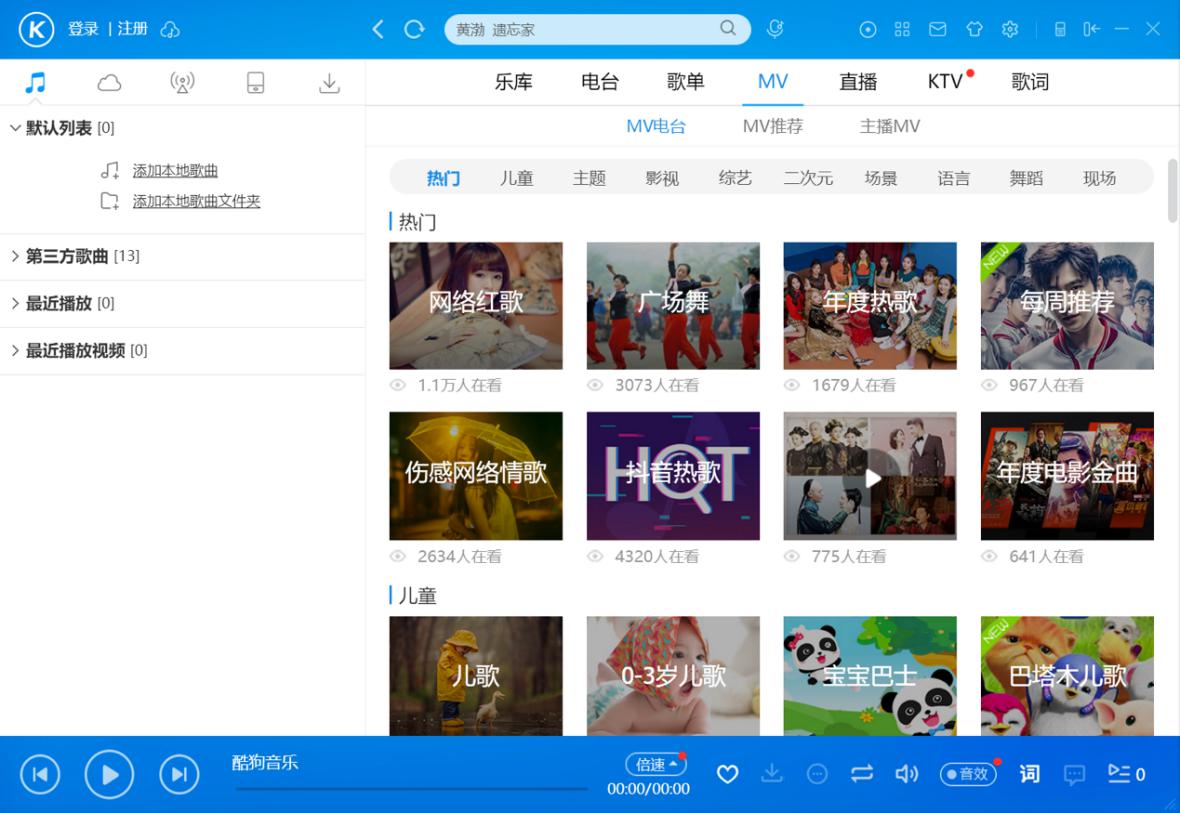Open the skin theme shirt icon
This screenshot has height=813, width=1180.
click(974, 29)
